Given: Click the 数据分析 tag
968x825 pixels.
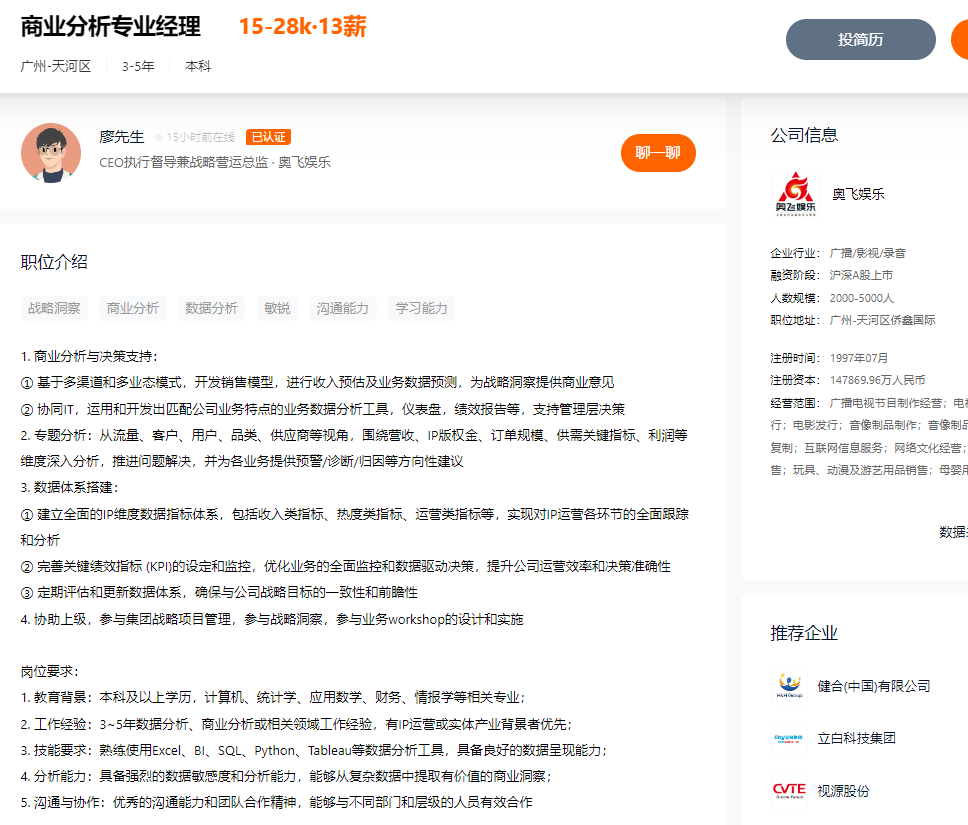Looking at the screenshot, I should (211, 308).
